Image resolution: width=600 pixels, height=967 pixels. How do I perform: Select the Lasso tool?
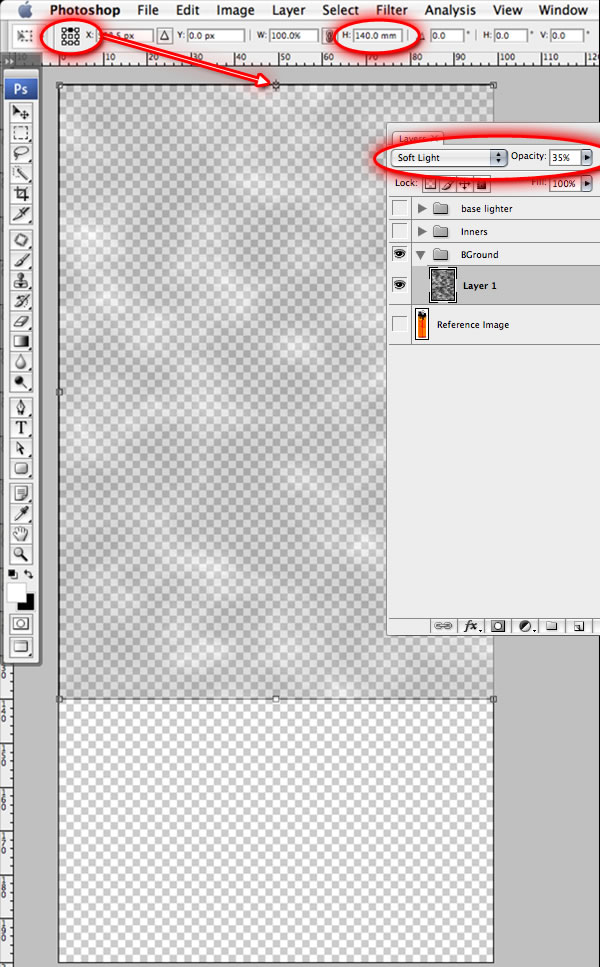tap(20, 153)
